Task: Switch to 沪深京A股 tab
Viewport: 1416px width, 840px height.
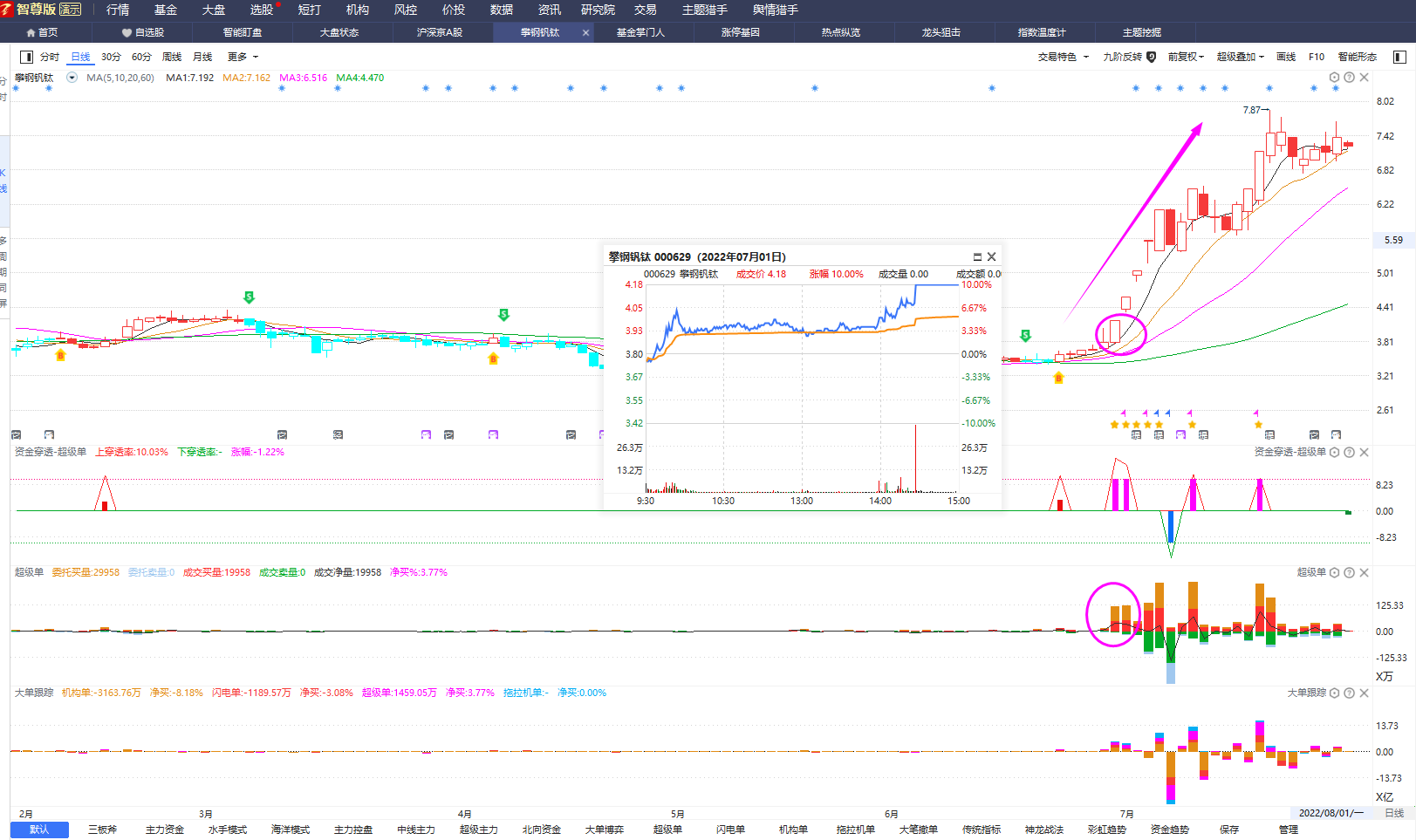Action: click(x=439, y=32)
